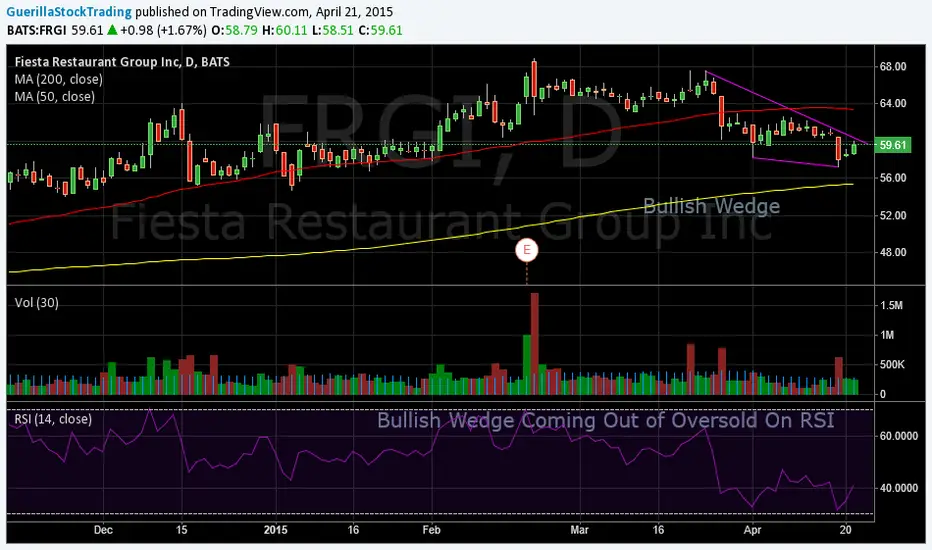The width and height of the screenshot is (932, 550).
Task: Click the Bullish Wedge annotation text
Action: point(711,206)
